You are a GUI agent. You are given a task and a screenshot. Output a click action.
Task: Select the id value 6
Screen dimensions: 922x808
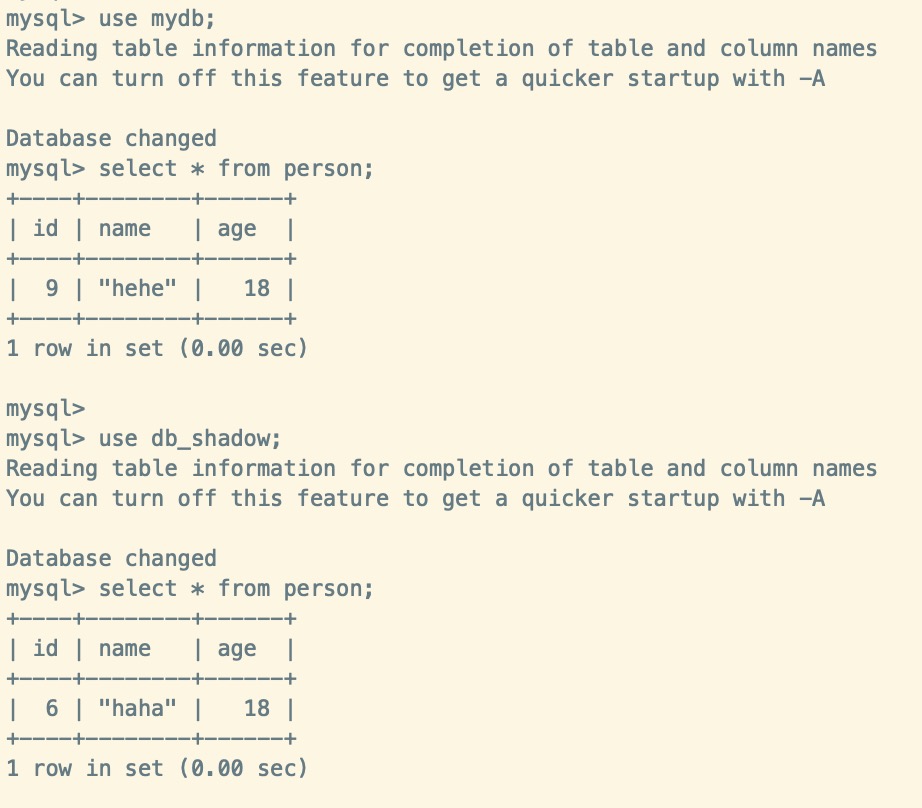click(52, 709)
